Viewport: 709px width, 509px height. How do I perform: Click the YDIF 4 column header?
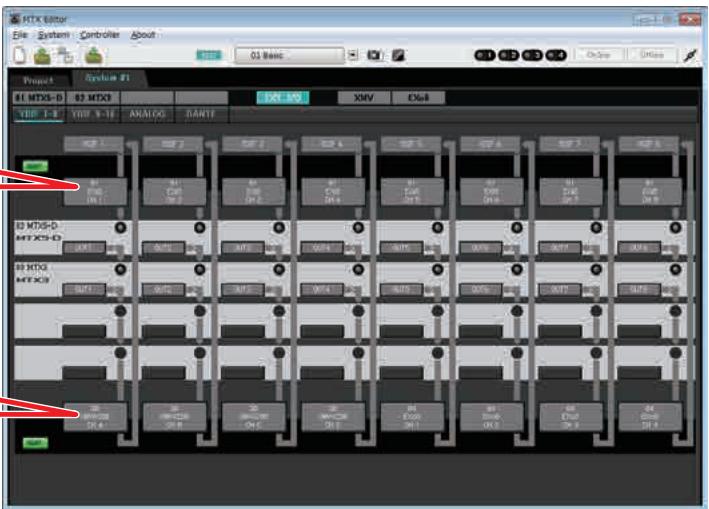tap(331, 144)
